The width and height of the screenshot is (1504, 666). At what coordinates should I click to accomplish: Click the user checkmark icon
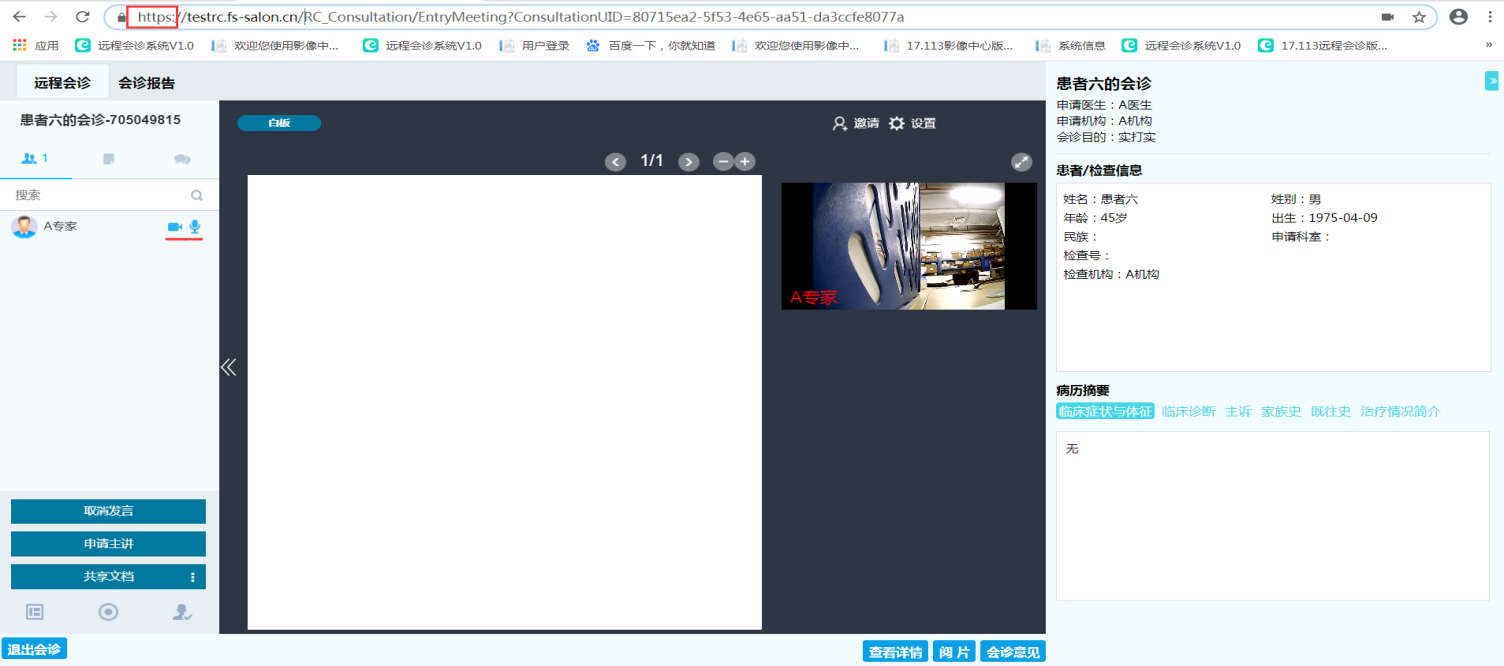(x=182, y=612)
